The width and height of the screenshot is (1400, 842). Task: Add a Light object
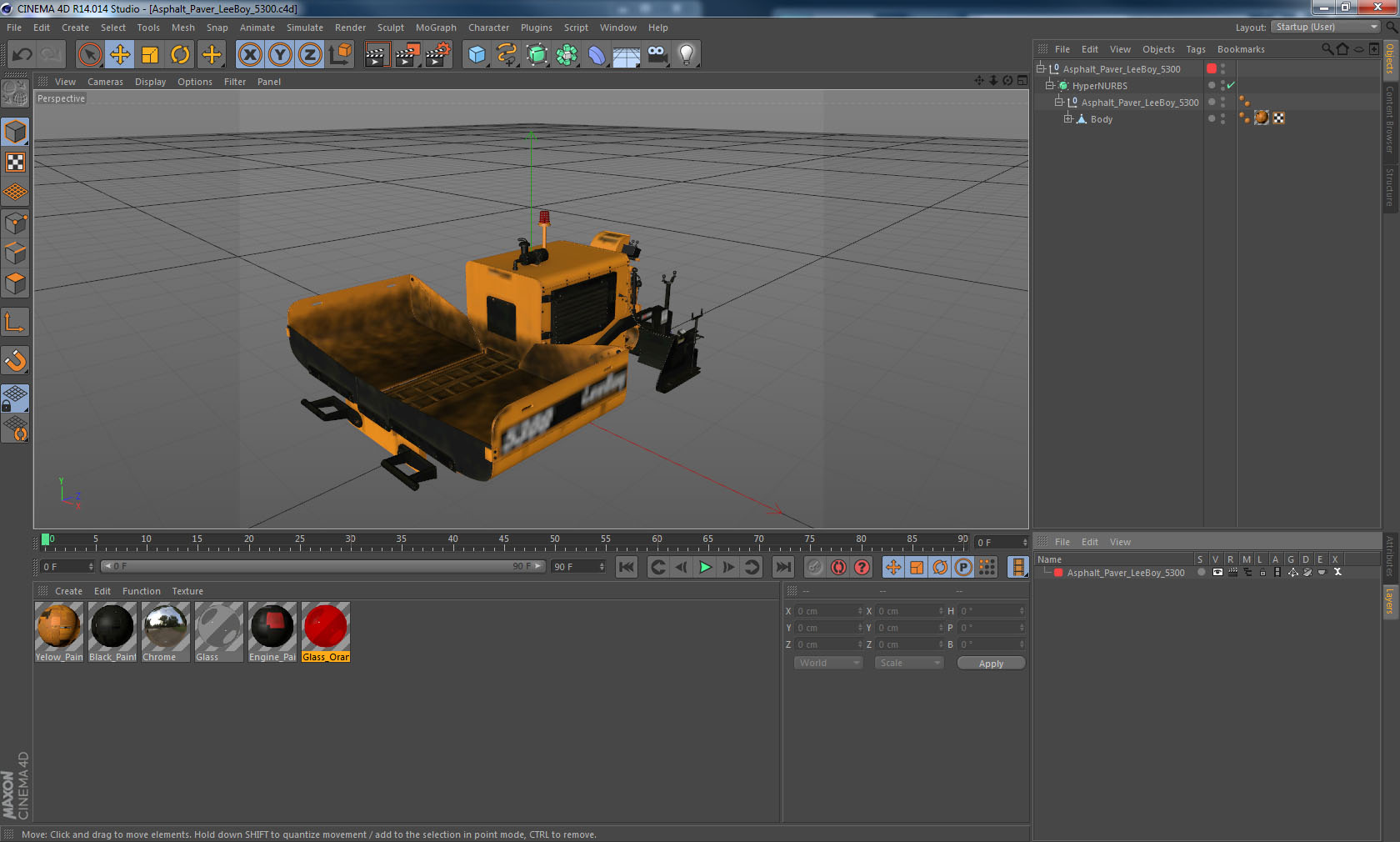[x=687, y=55]
